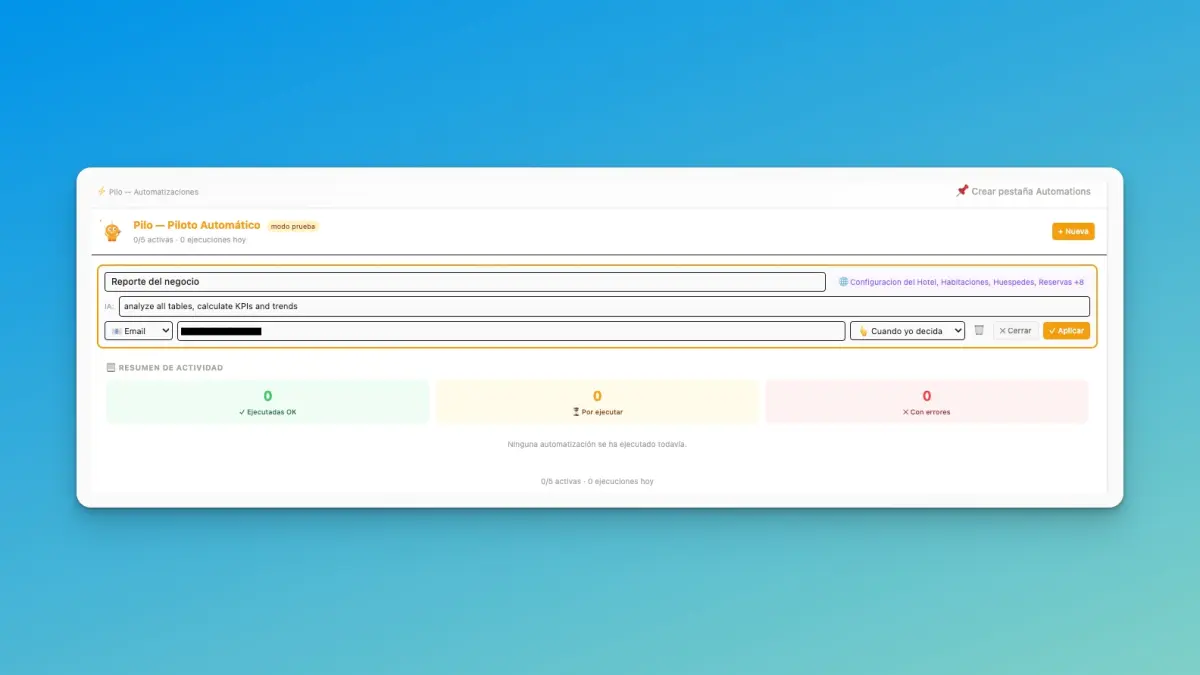Click the Pilo — Piloto Automático title

point(196,225)
